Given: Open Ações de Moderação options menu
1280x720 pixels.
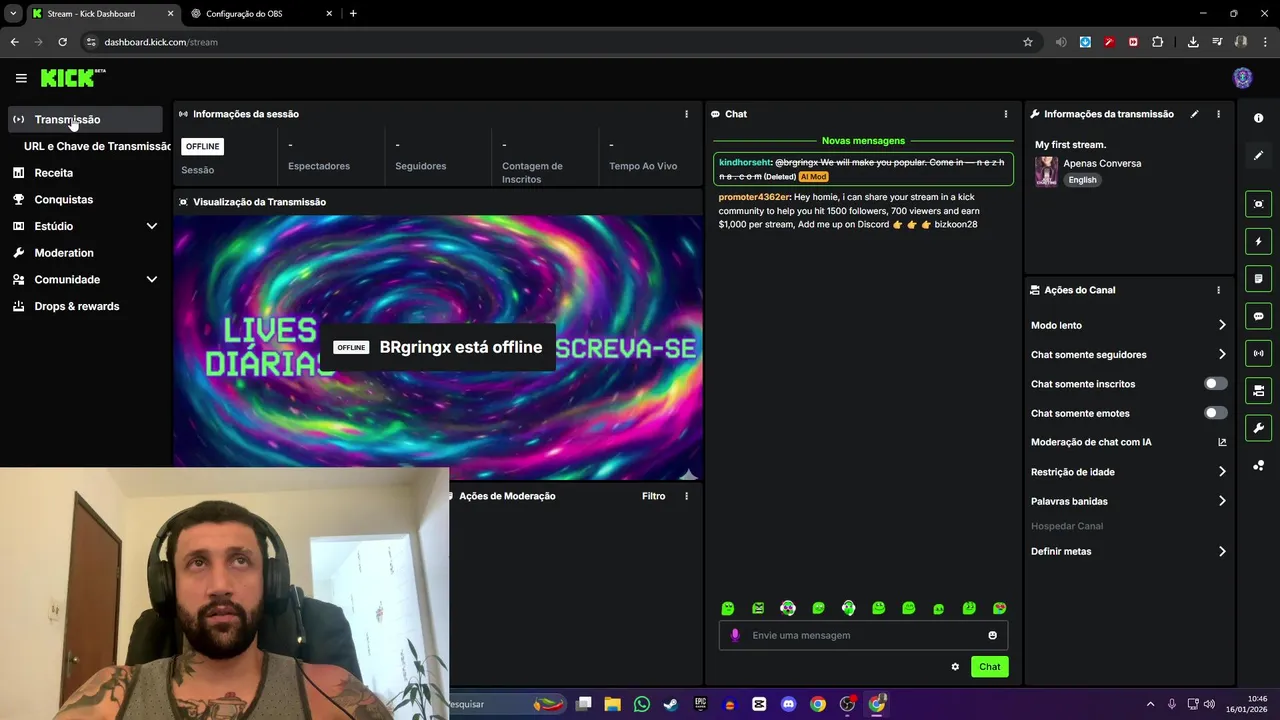Looking at the screenshot, I should (686, 496).
